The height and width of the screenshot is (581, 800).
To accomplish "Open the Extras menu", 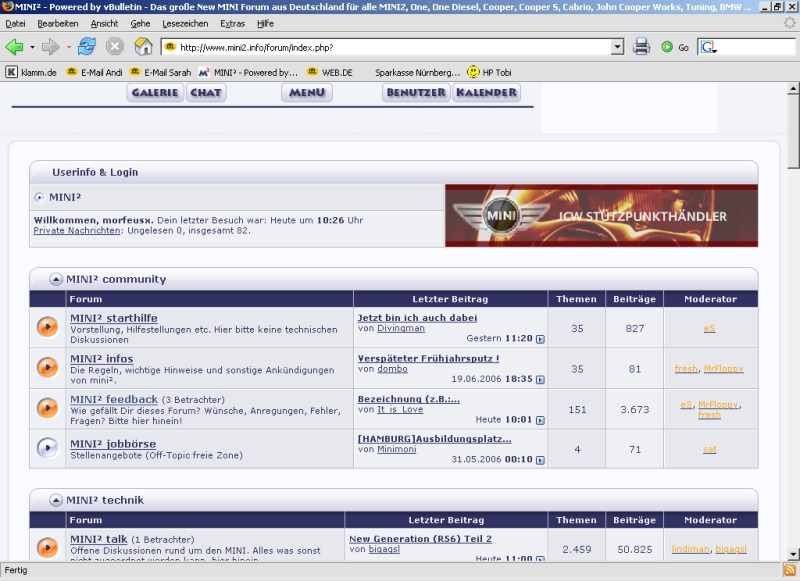I will pos(232,23).
